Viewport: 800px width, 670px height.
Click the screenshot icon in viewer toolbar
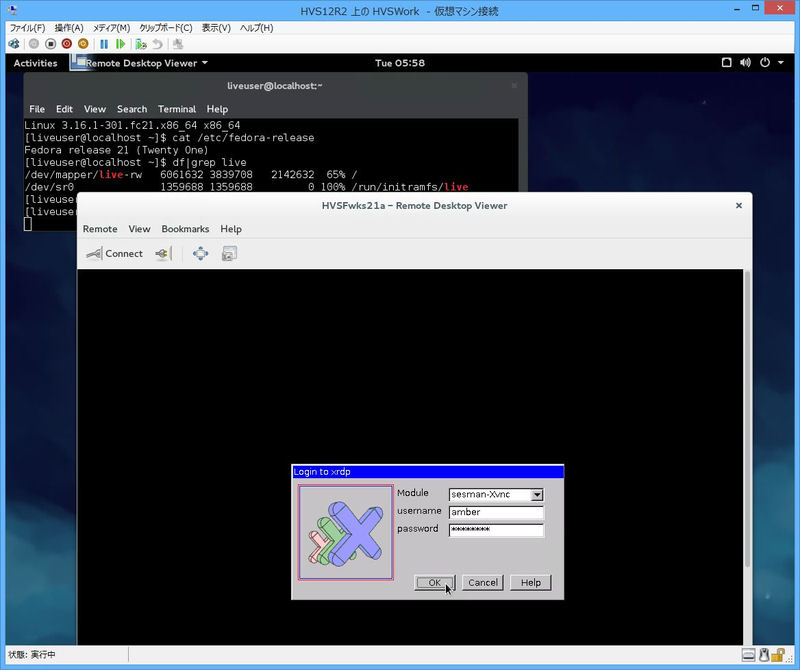coord(229,254)
